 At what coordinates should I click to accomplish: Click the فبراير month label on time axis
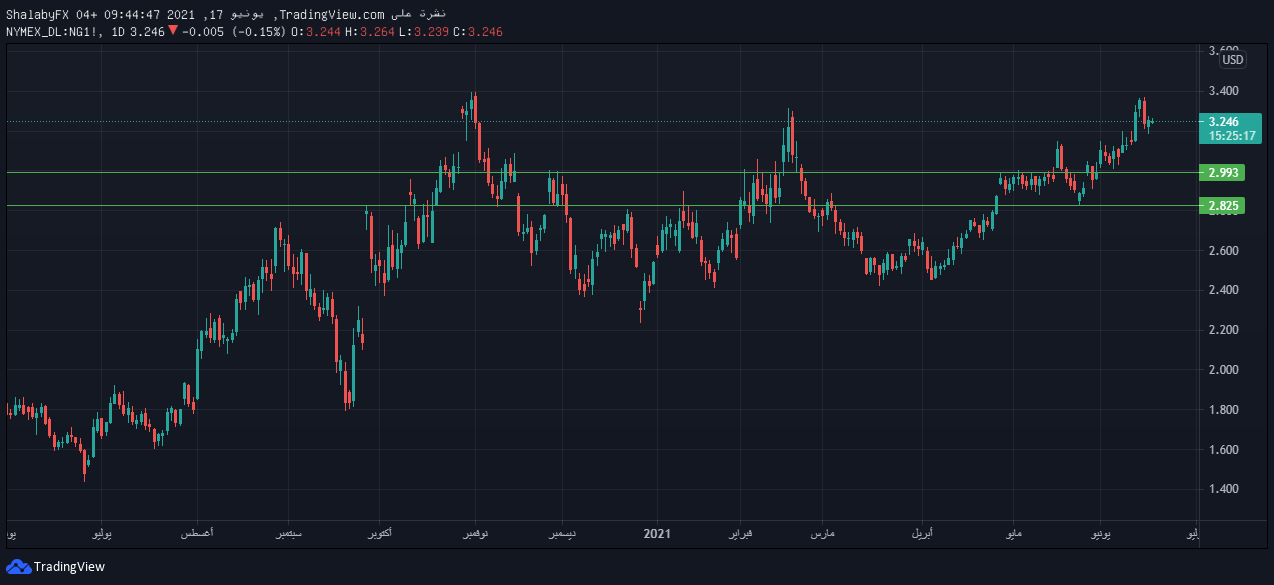[x=741, y=535]
